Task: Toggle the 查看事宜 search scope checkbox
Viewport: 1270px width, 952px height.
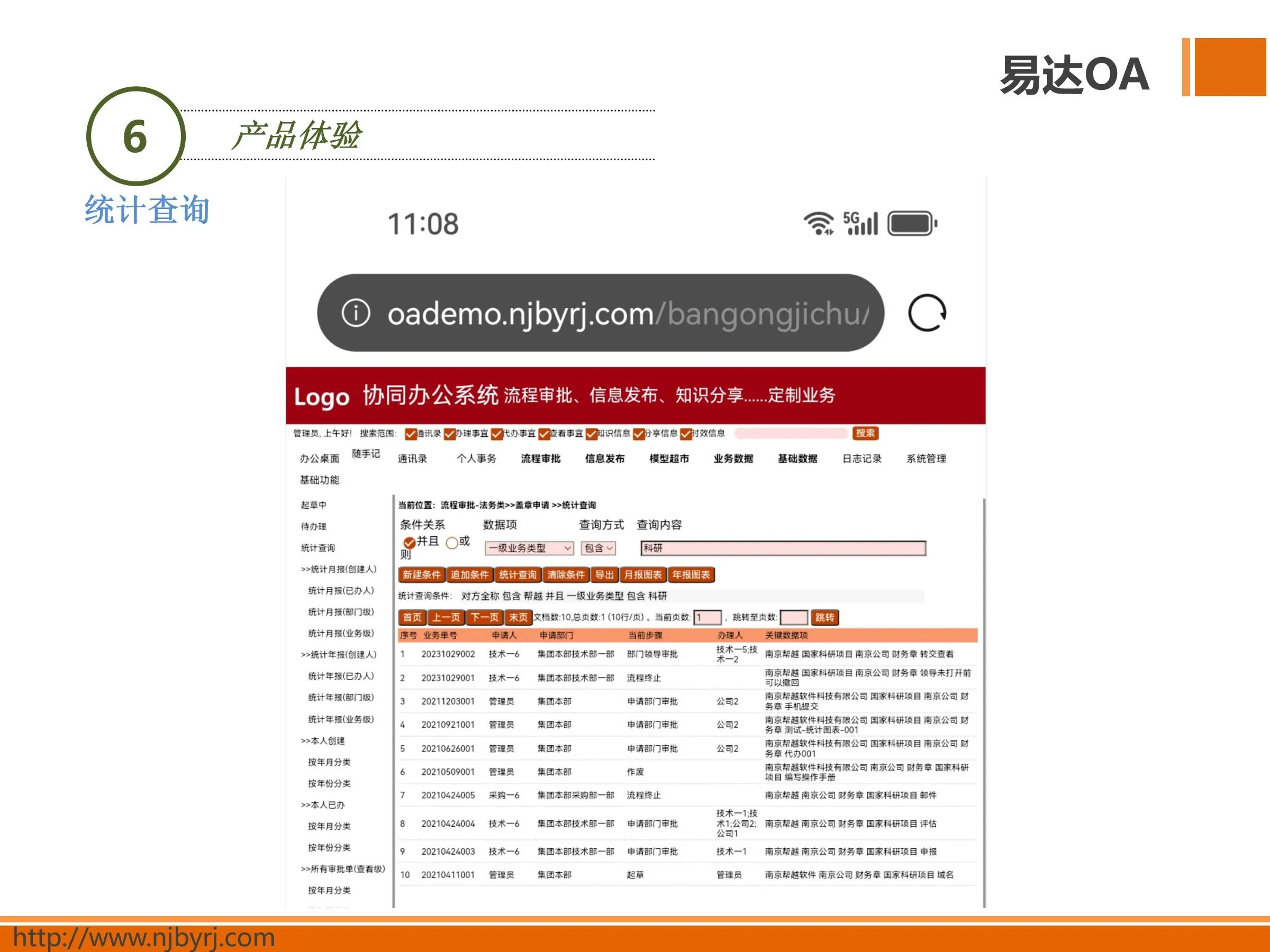Action: coord(543,434)
